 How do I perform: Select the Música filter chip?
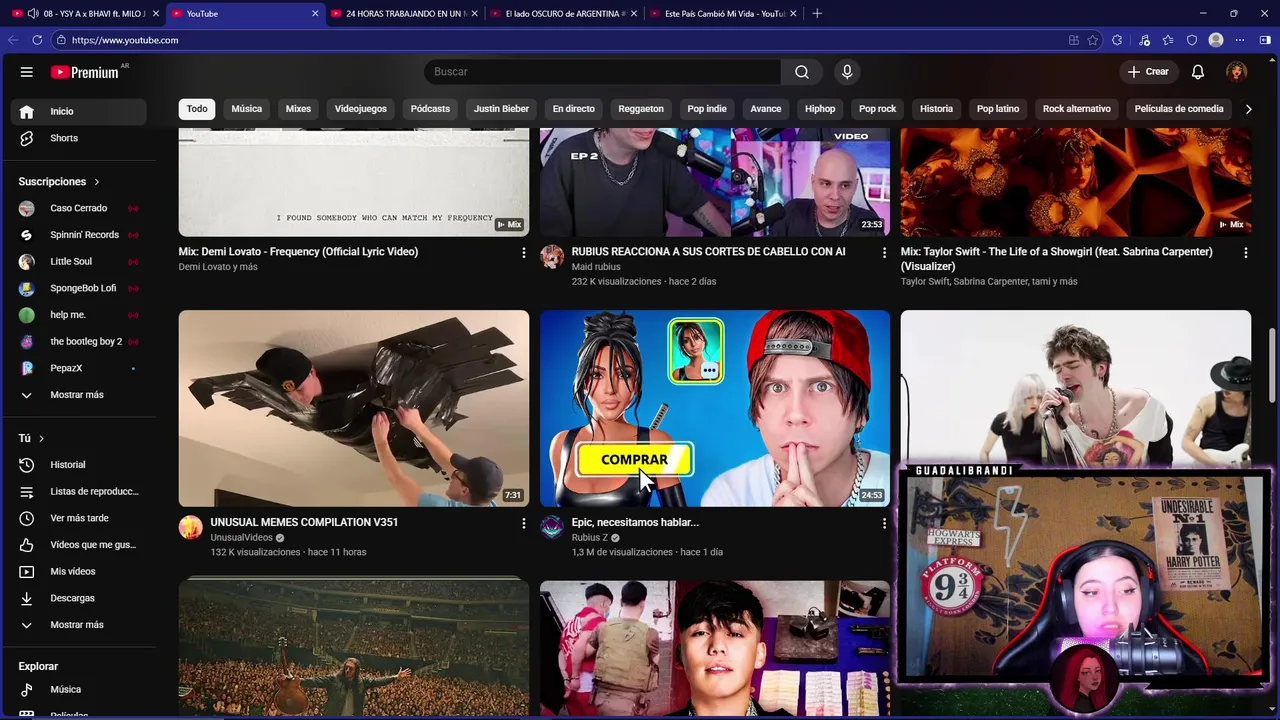click(247, 109)
